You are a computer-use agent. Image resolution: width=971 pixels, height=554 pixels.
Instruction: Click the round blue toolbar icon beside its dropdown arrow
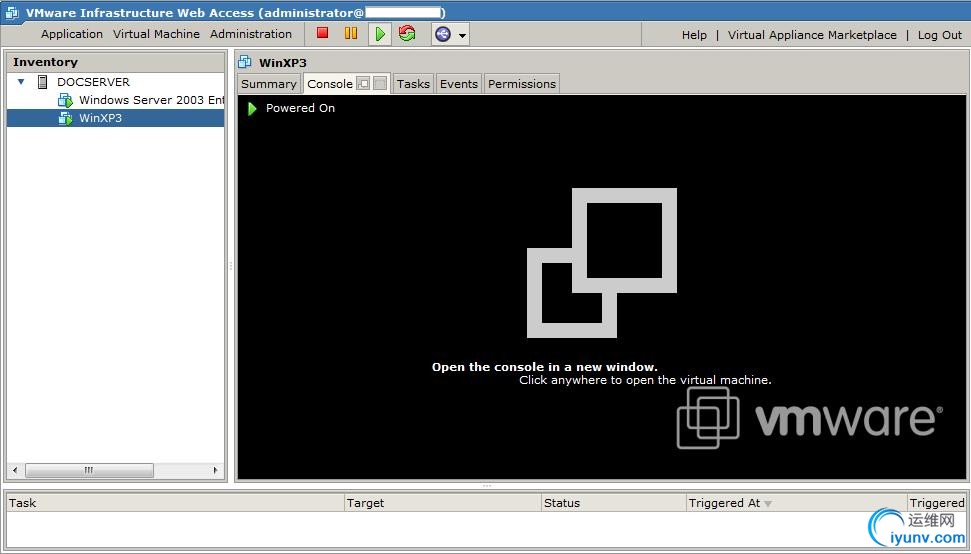click(443, 34)
